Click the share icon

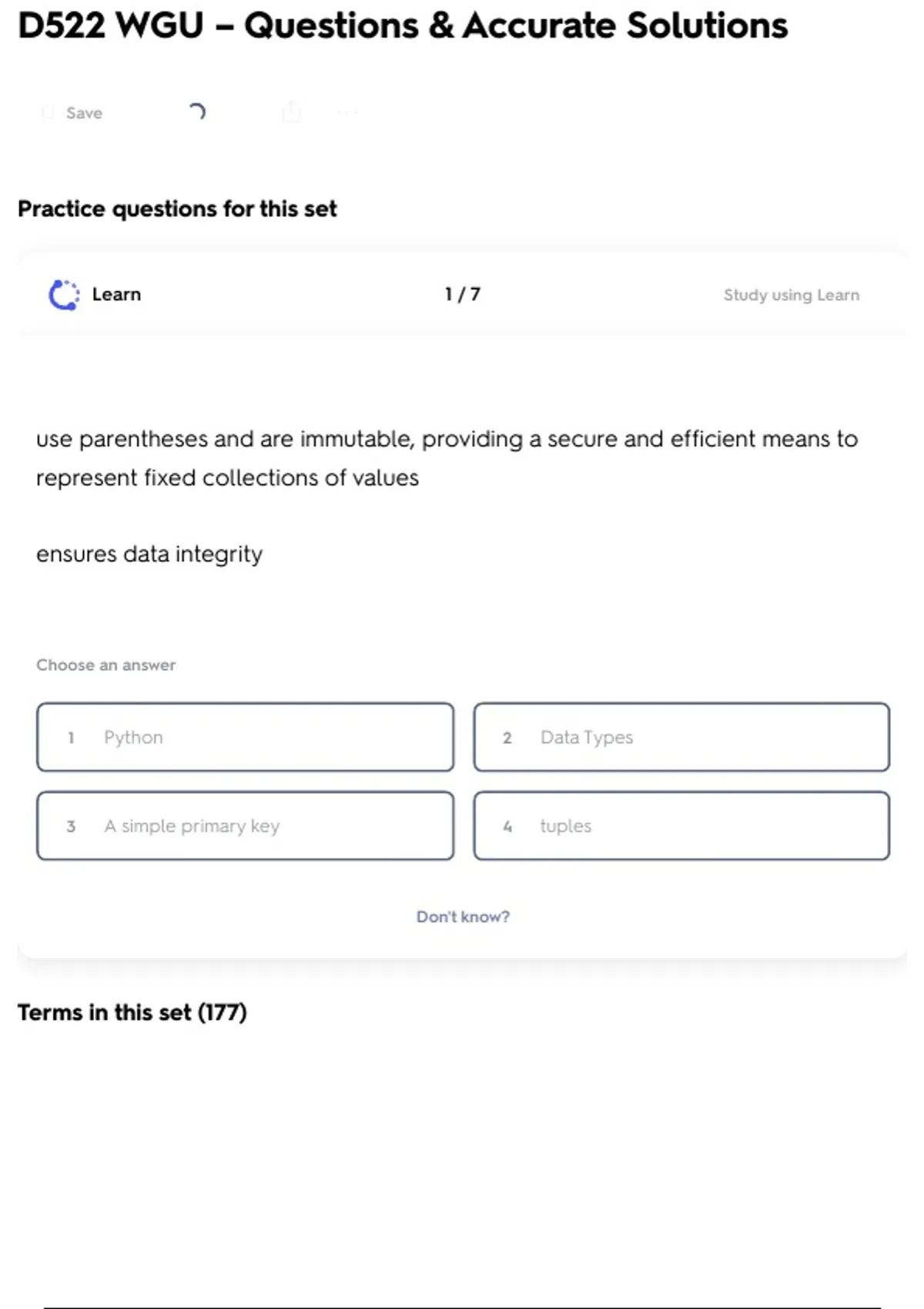[292, 112]
